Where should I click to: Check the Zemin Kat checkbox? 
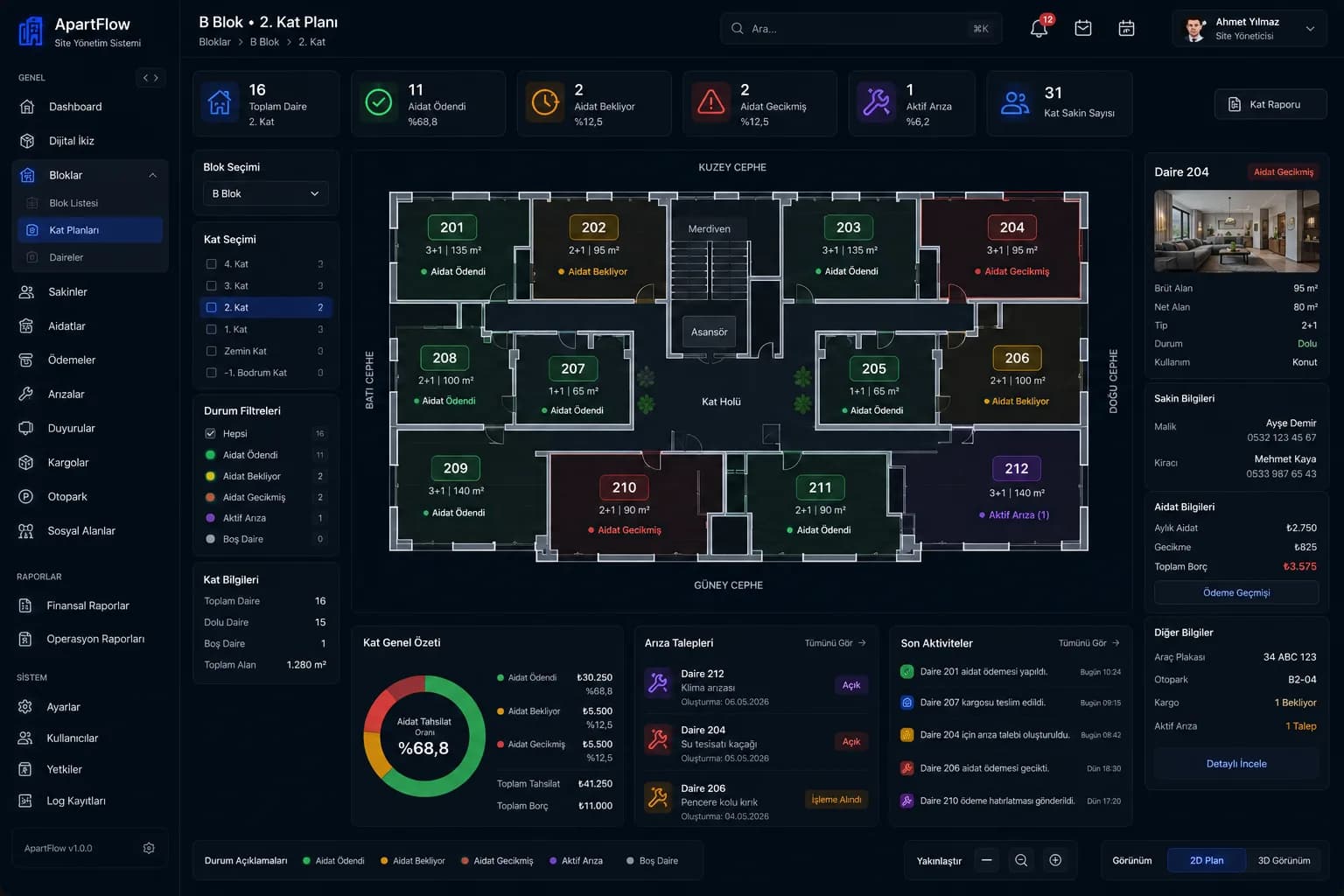click(211, 351)
